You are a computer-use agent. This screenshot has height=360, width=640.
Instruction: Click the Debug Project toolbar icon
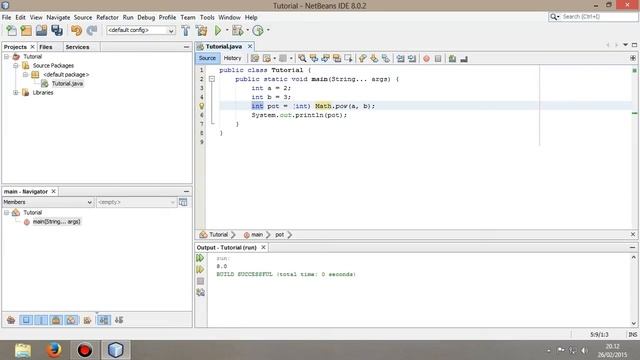coord(237,30)
